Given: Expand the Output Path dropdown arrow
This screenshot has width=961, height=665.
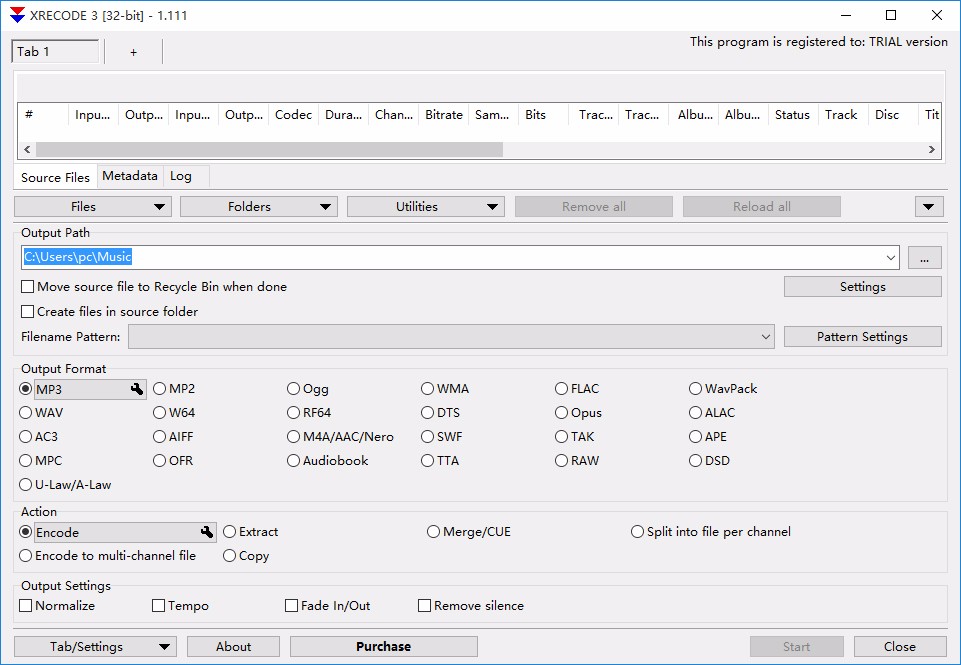Looking at the screenshot, I should [x=891, y=258].
